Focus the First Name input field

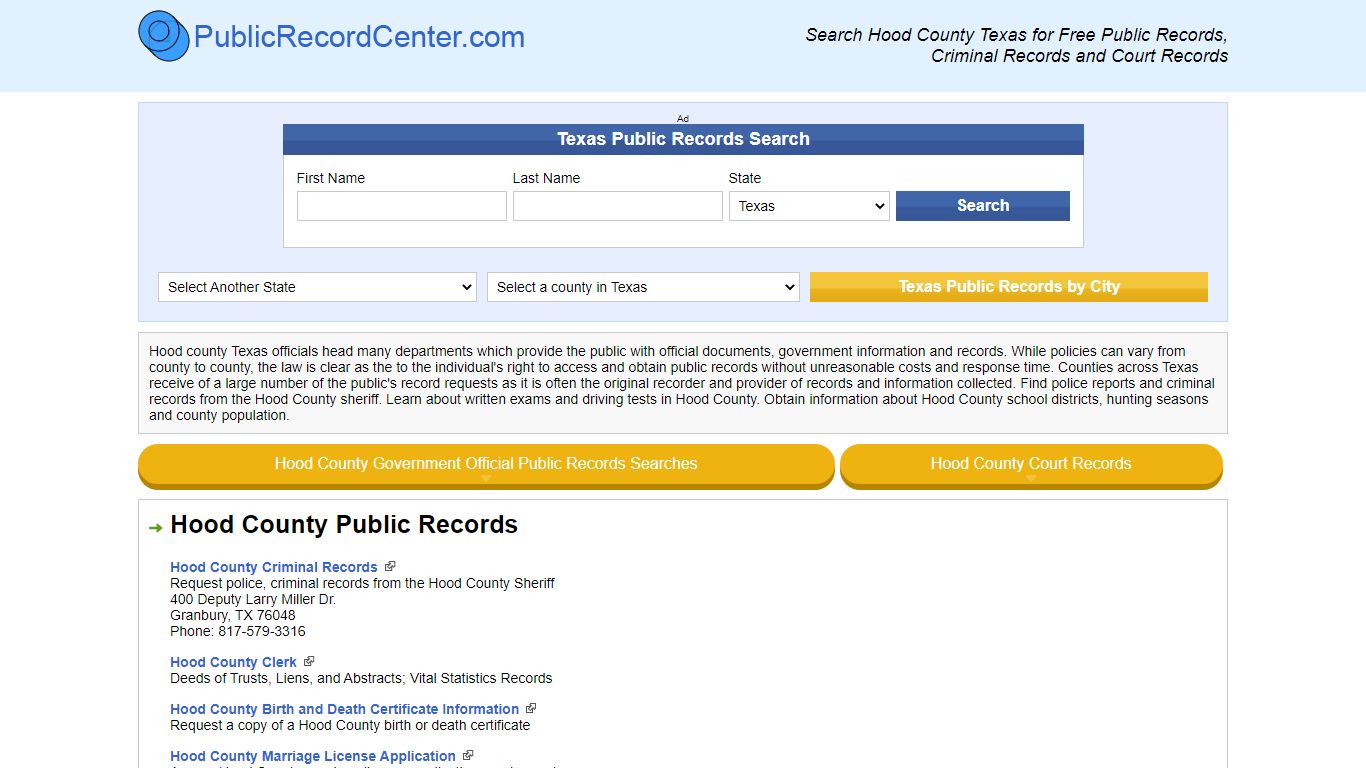(402, 206)
